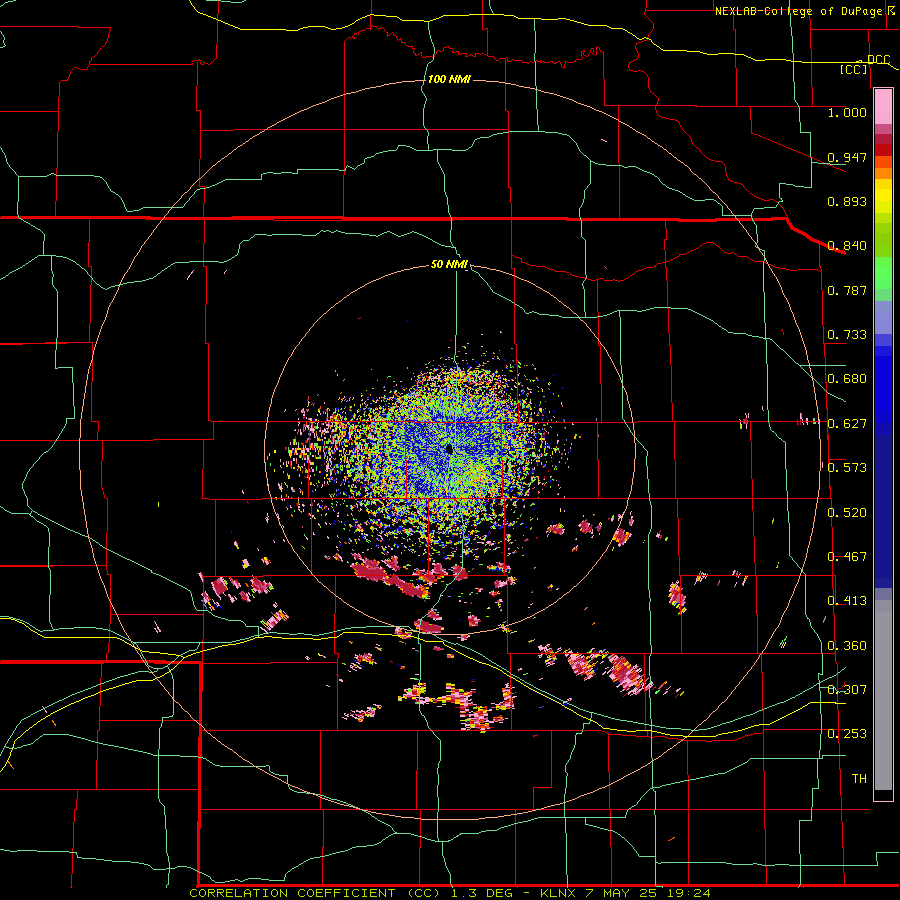
Task: Click the 50 NMI range ring label
Action: click(x=449, y=265)
